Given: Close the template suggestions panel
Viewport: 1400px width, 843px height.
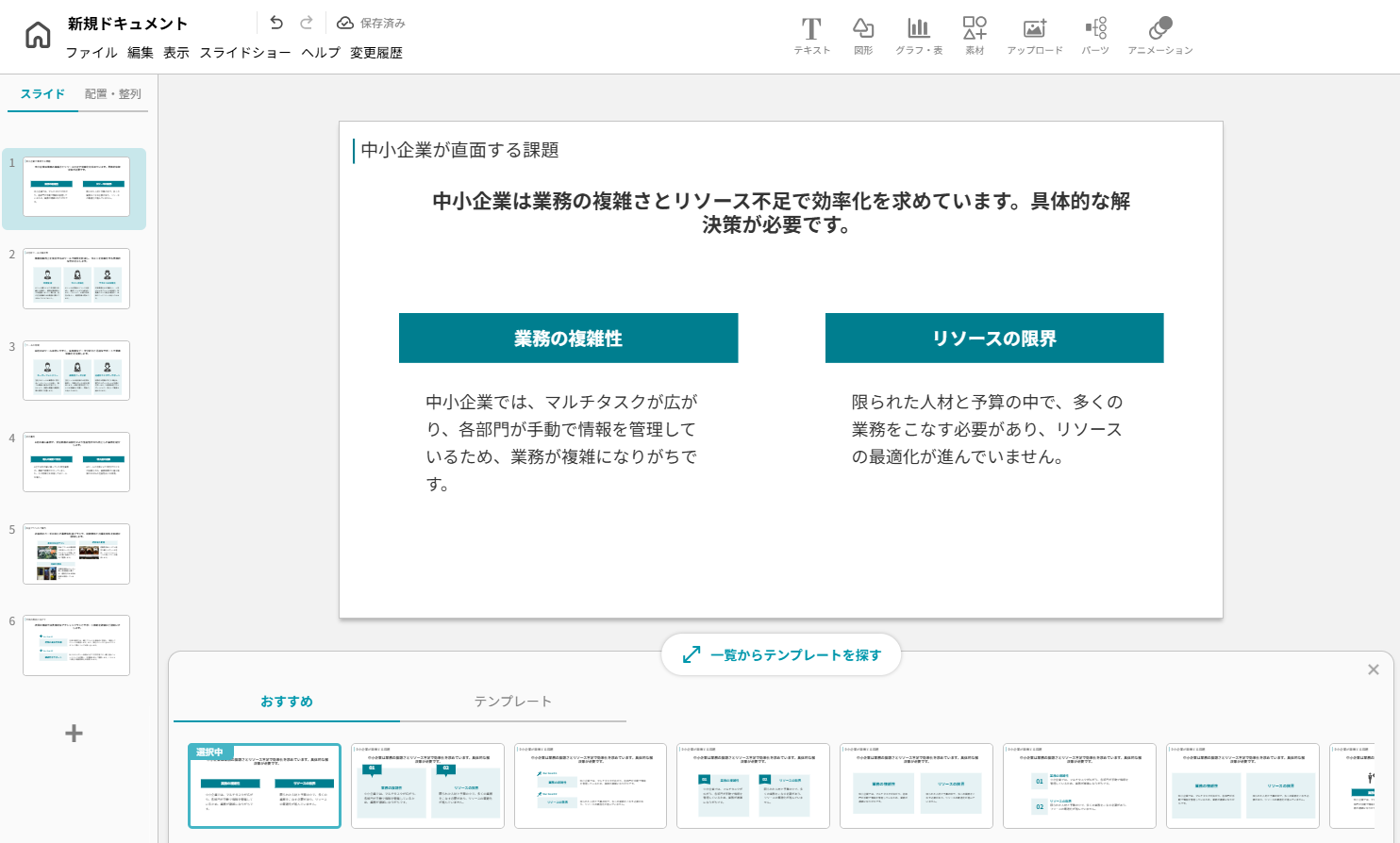Looking at the screenshot, I should tap(1373, 669).
